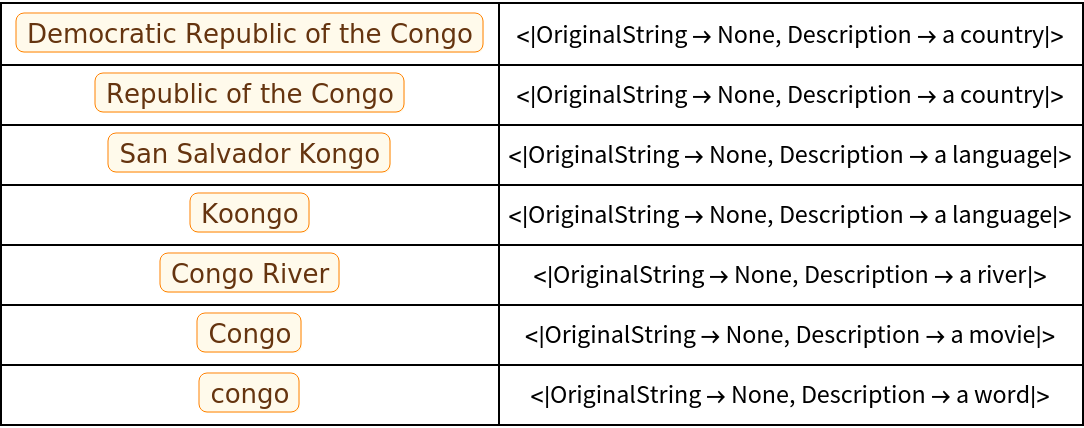Select the association in the second table row
This screenshot has width=1084, height=428.
[x=790, y=96]
